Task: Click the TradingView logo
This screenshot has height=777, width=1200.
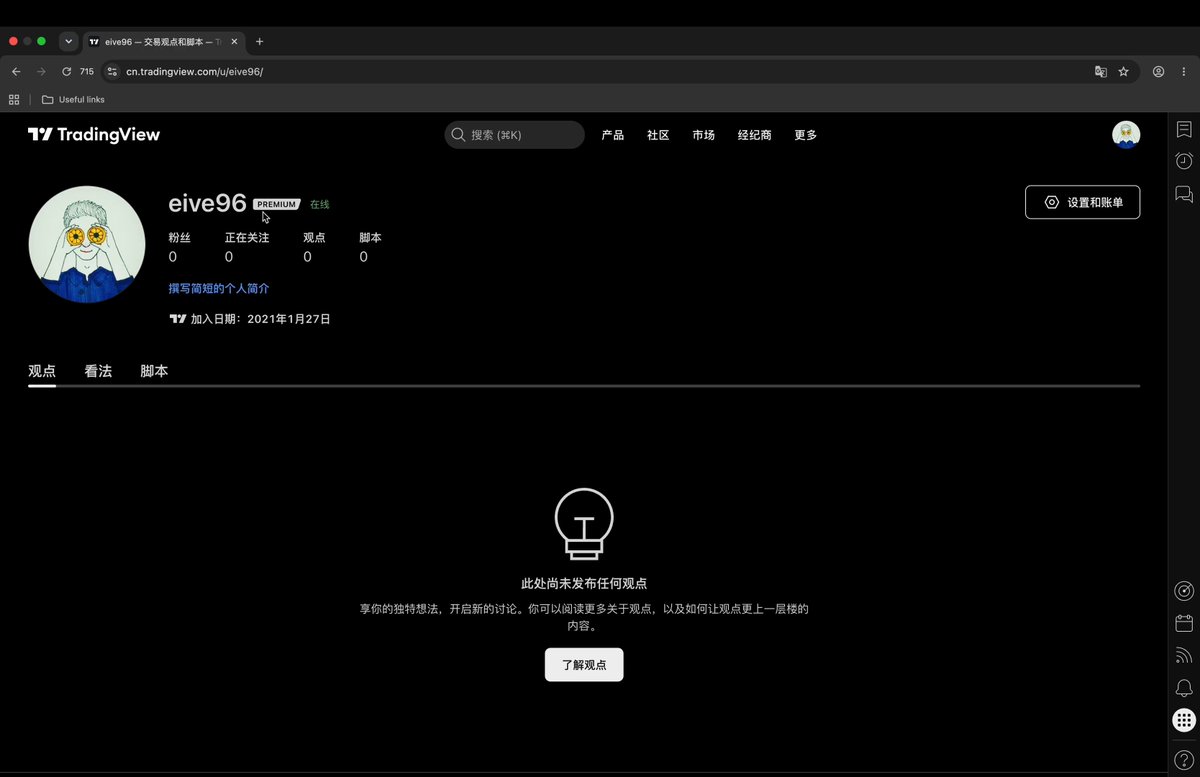Action: coord(94,135)
